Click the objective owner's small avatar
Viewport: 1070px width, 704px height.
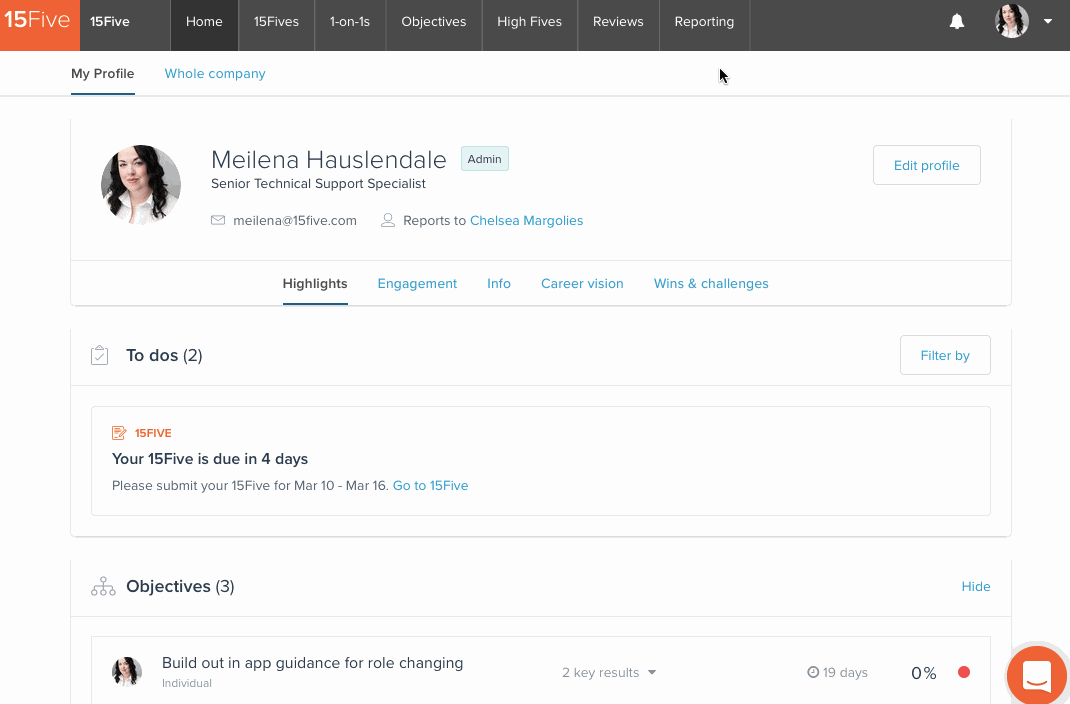tap(127, 672)
